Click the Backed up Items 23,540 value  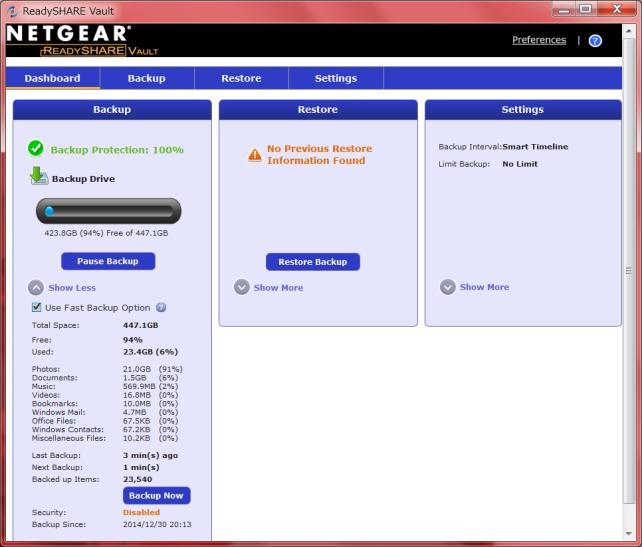(x=138, y=479)
